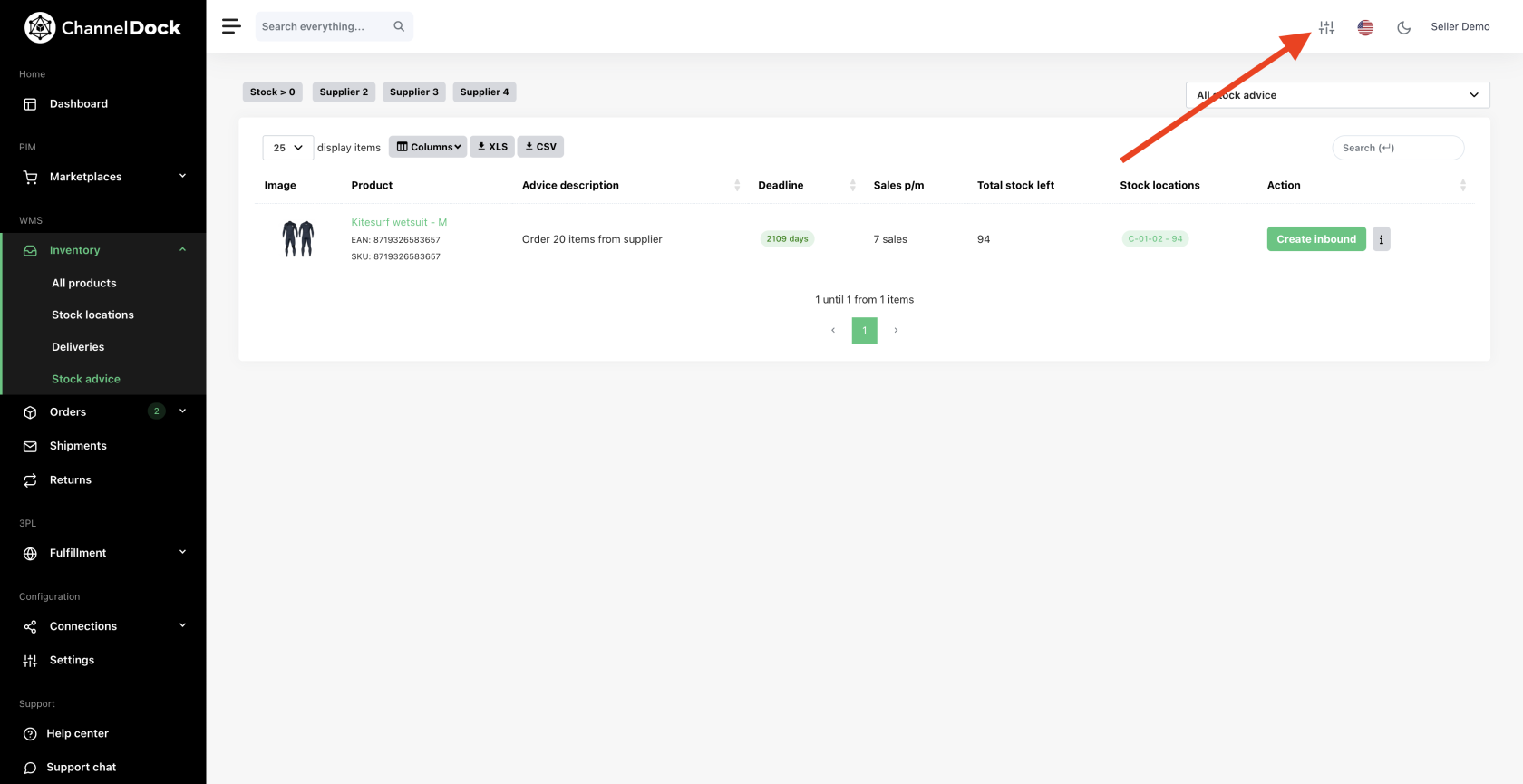Image resolution: width=1523 pixels, height=784 pixels.
Task: Open the 25 display items dropdown
Action: (x=287, y=148)
